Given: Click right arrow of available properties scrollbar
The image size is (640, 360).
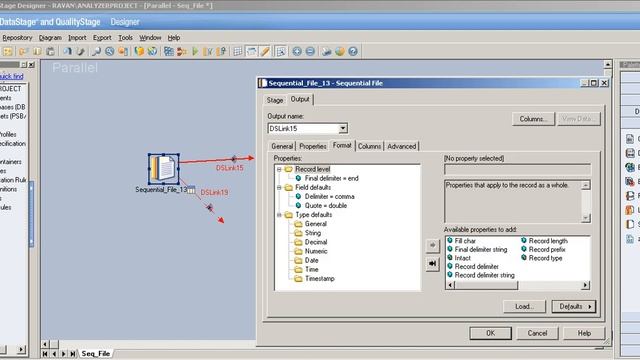Looking at the screenshot, I should tap(586, 285).
